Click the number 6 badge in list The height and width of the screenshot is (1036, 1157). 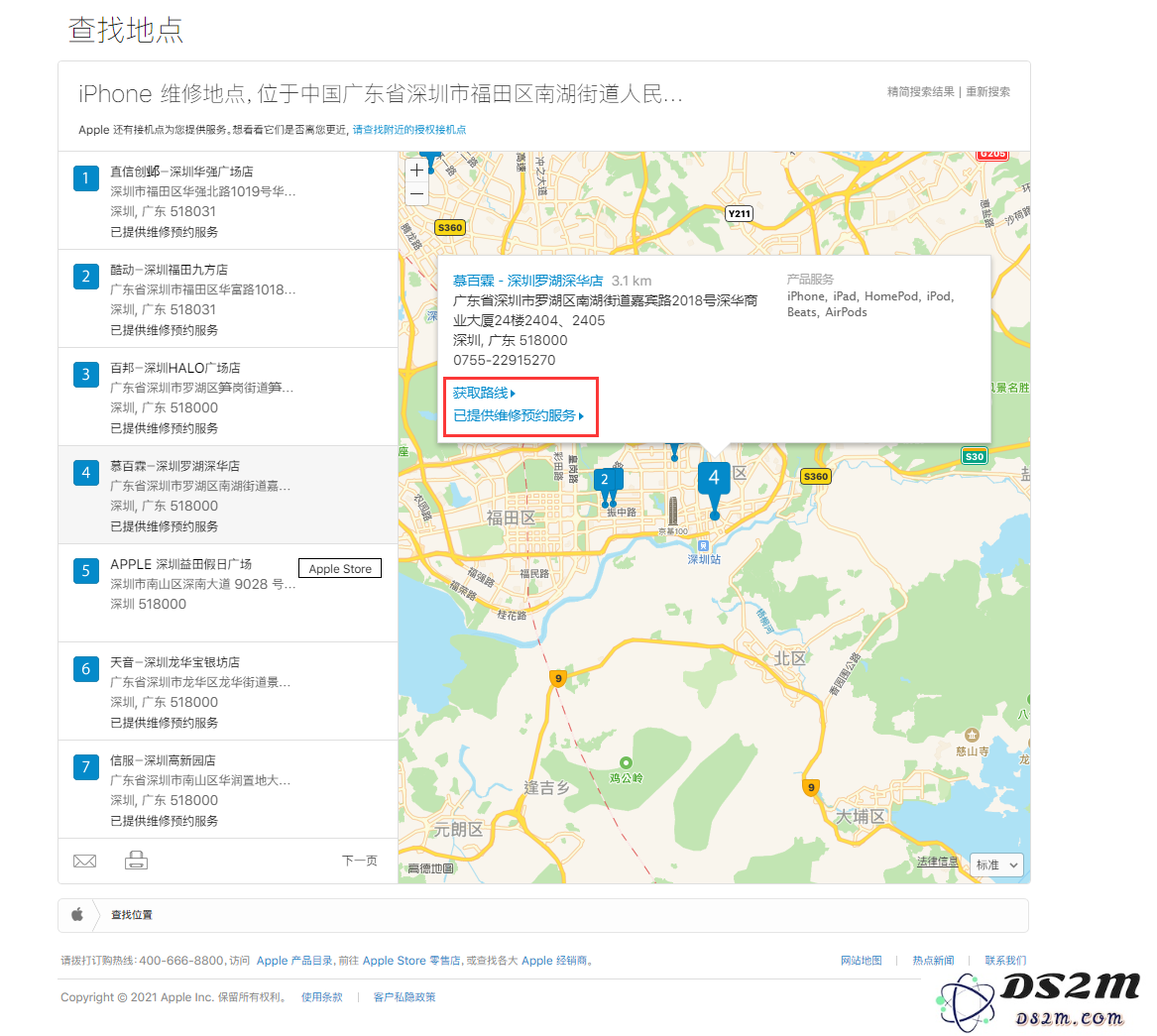coord(86,668)
